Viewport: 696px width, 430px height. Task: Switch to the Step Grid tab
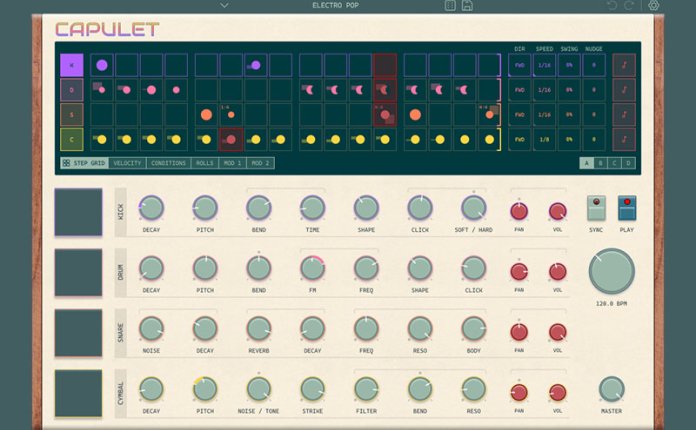84,163
